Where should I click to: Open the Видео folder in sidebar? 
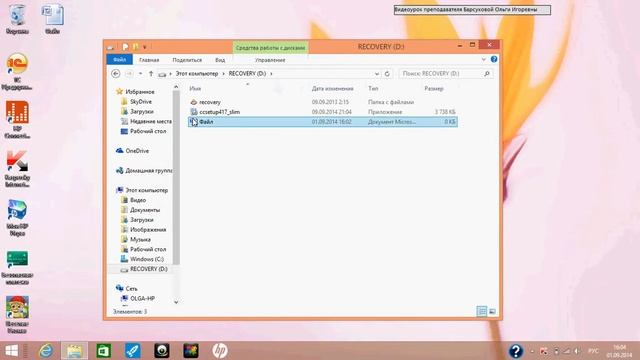138,200
